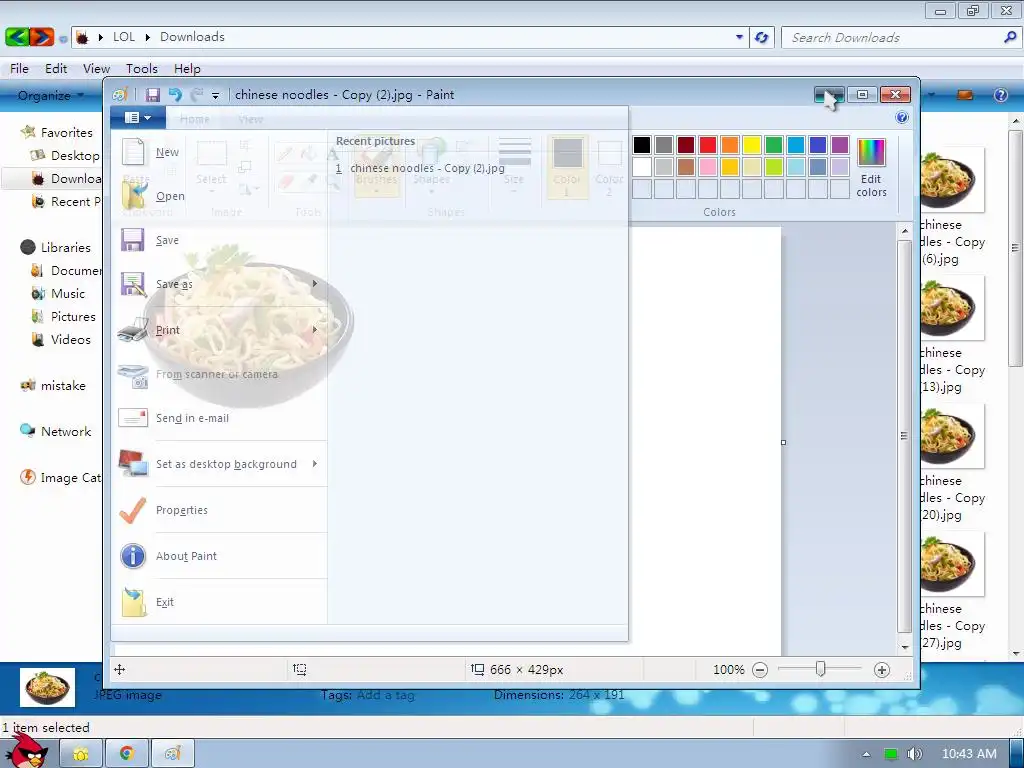Click the Redo arrow in Paint's title bar
Image resolution: width=1024 pixels, height=768 pixels.
[197, 95]
